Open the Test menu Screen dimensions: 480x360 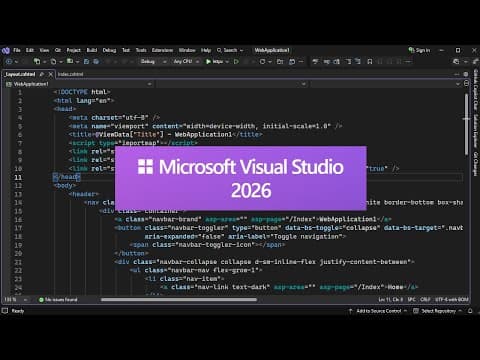(126, 50)
